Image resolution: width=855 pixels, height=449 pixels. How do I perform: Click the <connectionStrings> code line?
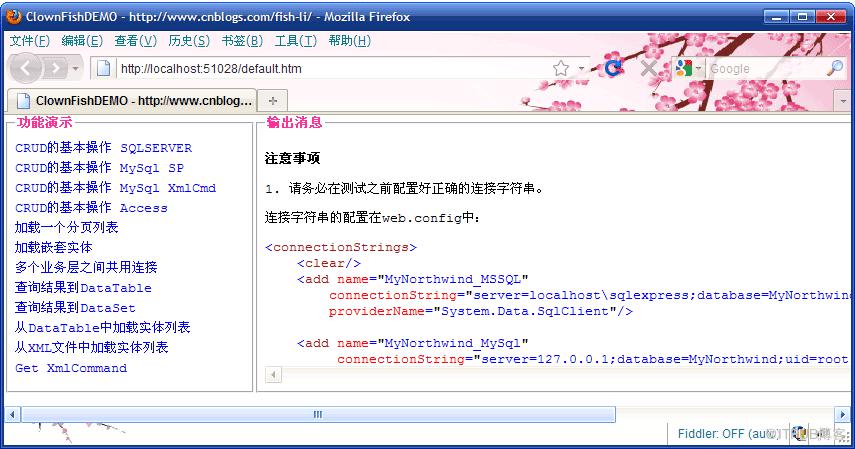click(341, 248)
